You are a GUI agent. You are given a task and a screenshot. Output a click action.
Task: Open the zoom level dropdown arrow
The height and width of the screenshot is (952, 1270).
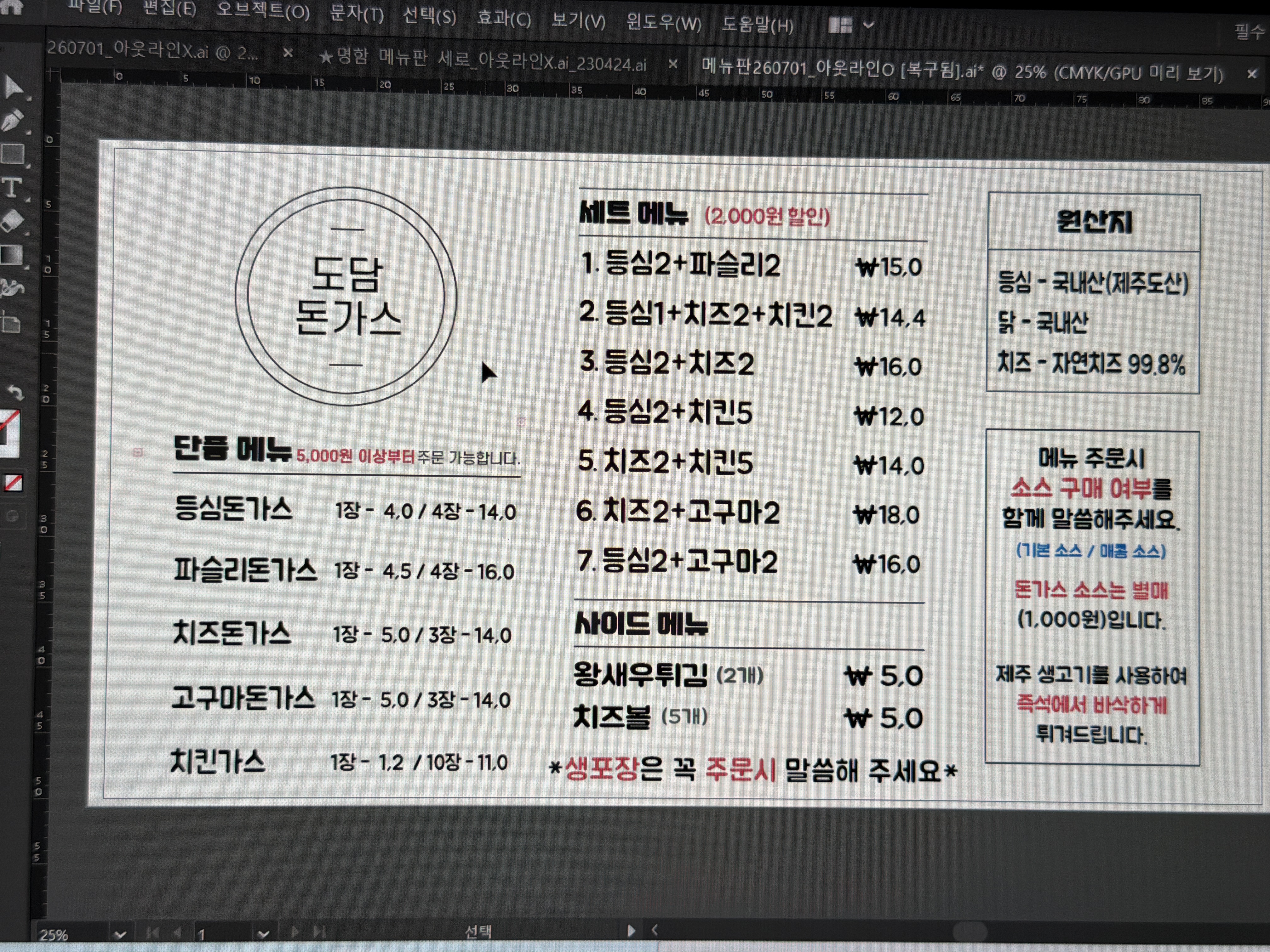point(119,935)
